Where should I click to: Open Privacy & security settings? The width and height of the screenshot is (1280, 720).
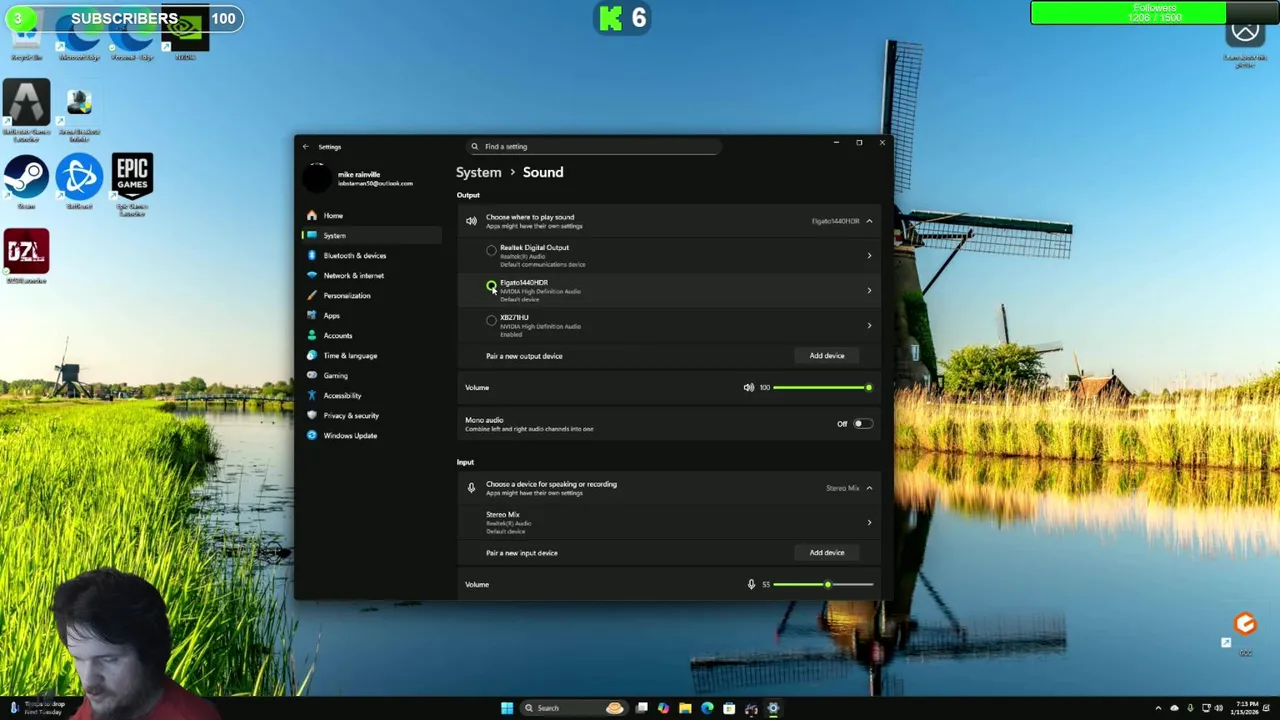click(x=370, y=416)
